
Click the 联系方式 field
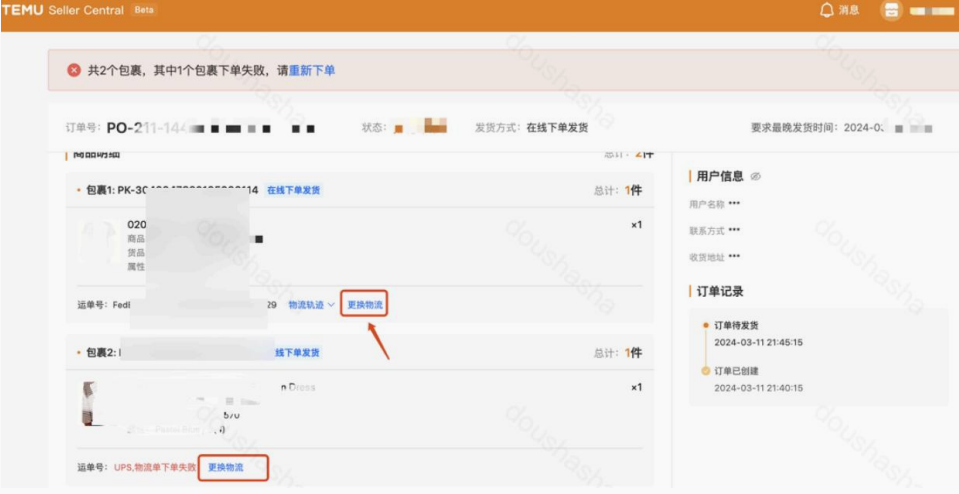(x=714, y=230)
